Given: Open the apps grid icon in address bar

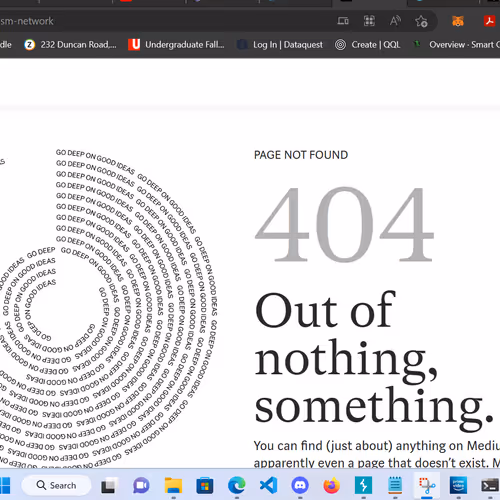Looking at the screenshot, I should pyautogui.click(x=369, y=21).
